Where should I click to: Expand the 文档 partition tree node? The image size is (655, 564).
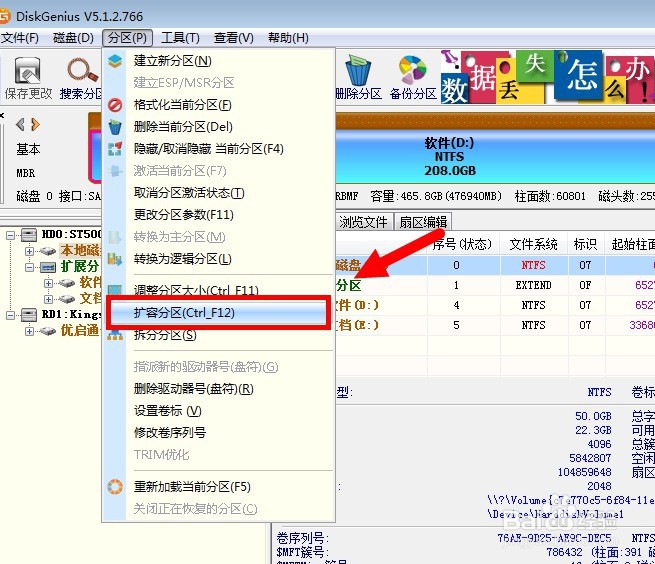[48, 299]
